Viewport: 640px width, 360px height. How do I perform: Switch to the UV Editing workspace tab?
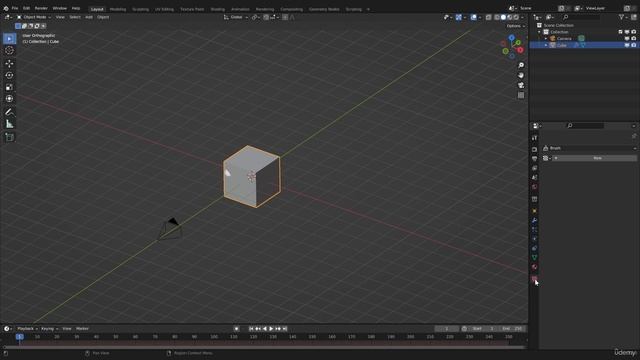click(x=164, y=9)
